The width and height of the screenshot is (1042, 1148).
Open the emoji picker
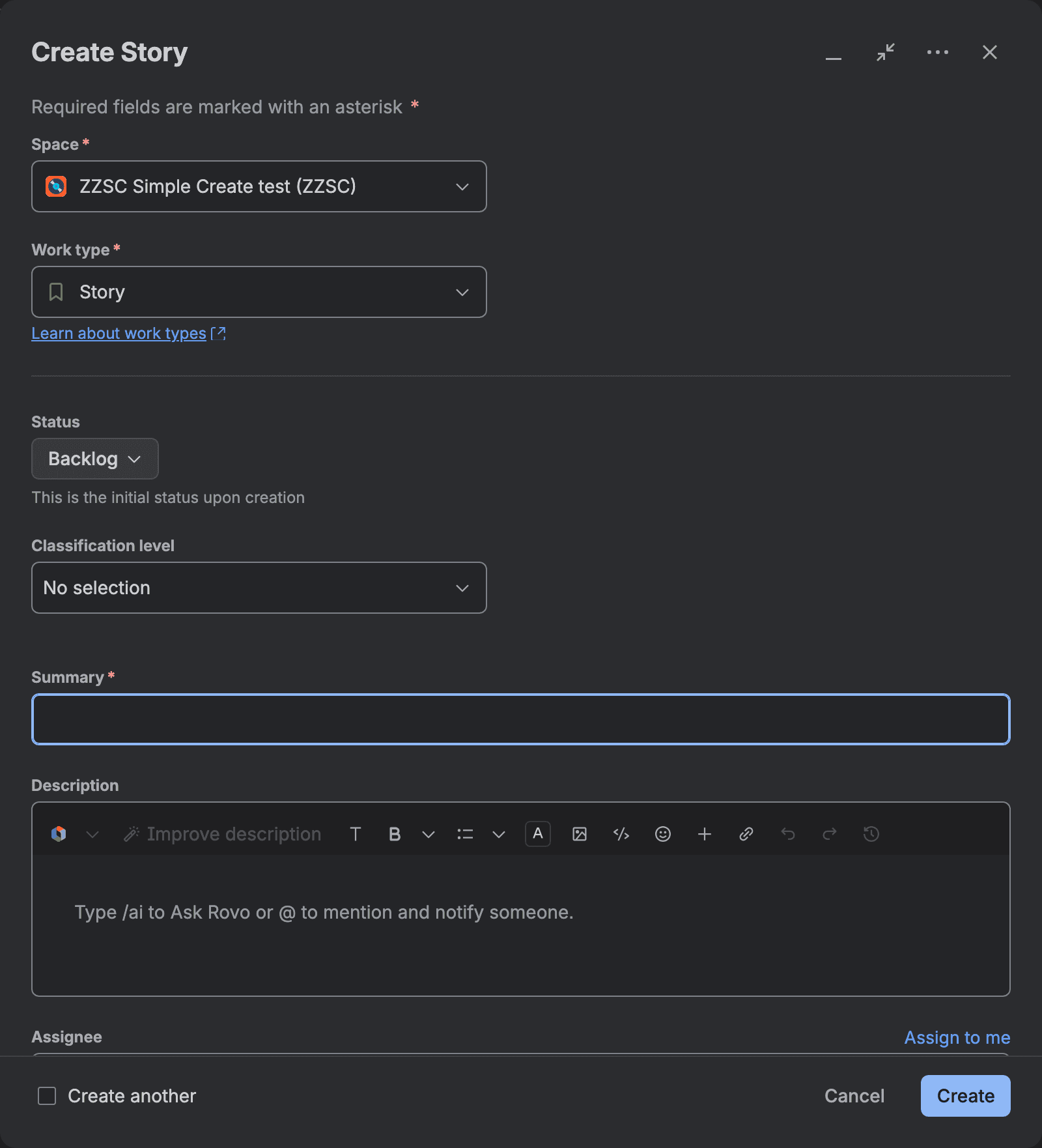(663, 834)
